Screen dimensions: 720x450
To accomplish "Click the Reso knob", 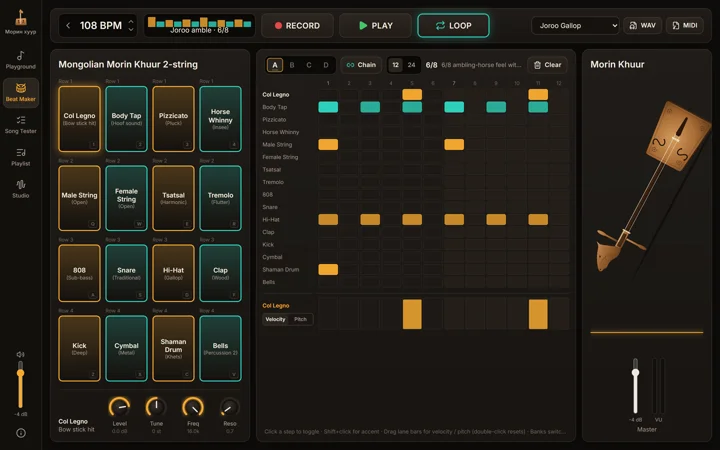I will pos(230,407).
